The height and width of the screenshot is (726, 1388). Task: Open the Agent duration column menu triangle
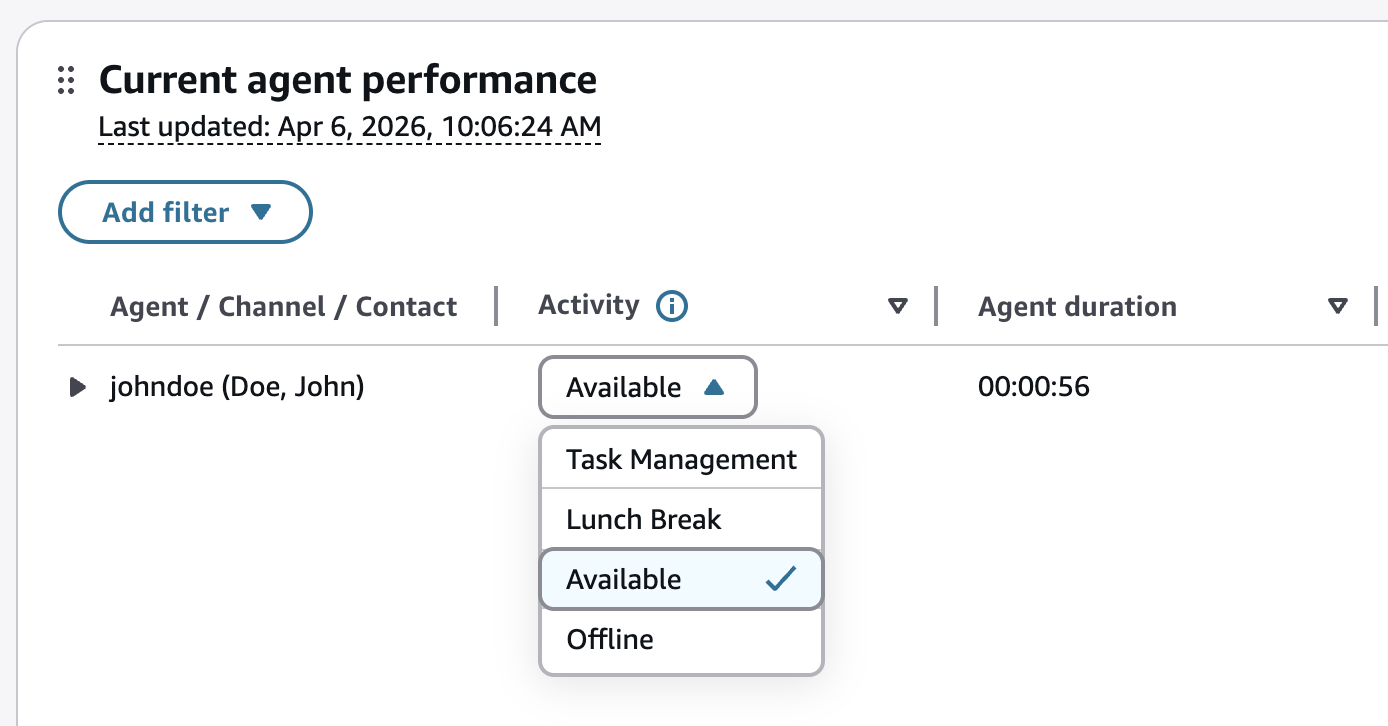[x=1337, y=306]
